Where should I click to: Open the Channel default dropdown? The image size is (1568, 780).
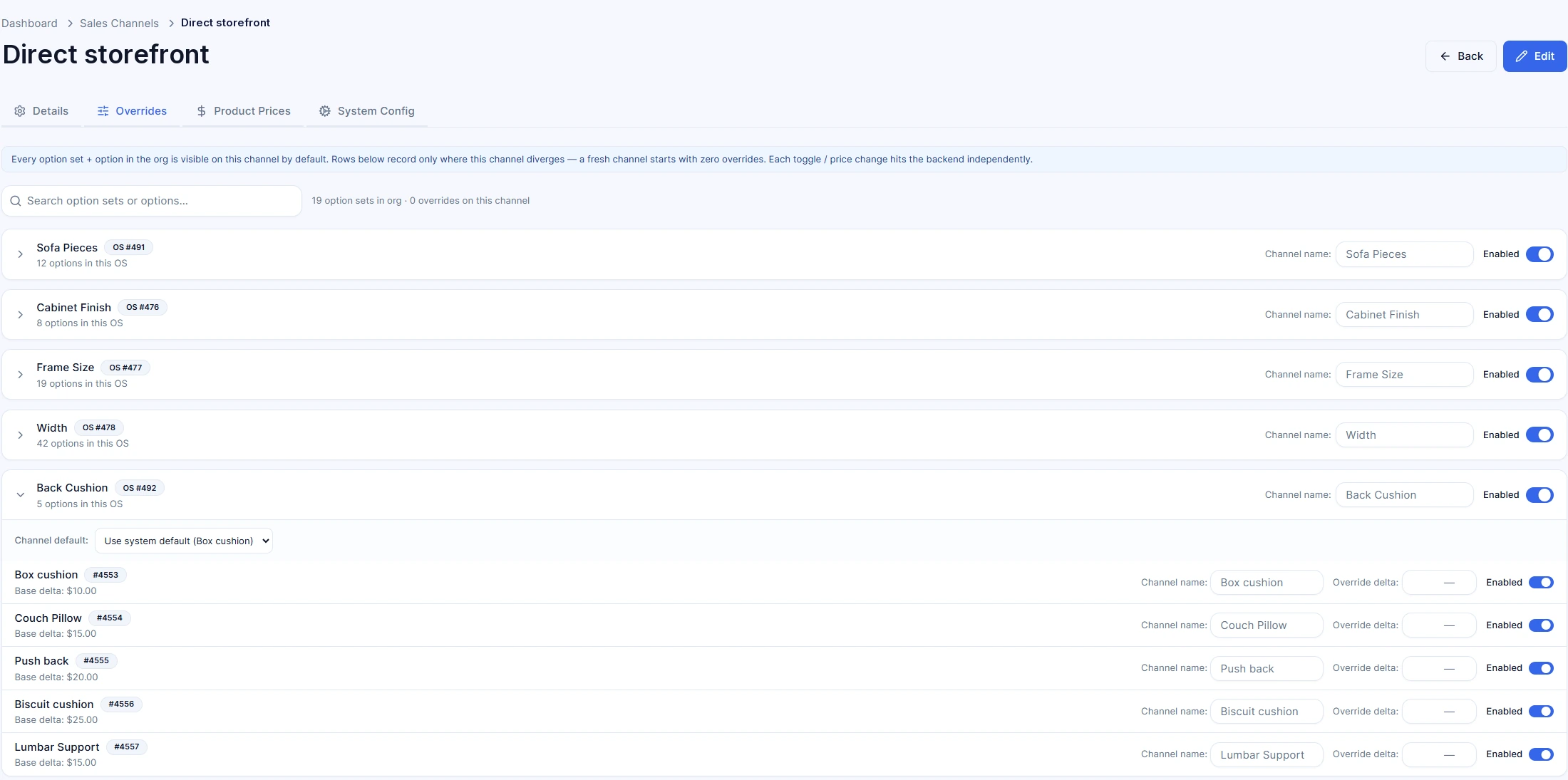coord(184,541)
